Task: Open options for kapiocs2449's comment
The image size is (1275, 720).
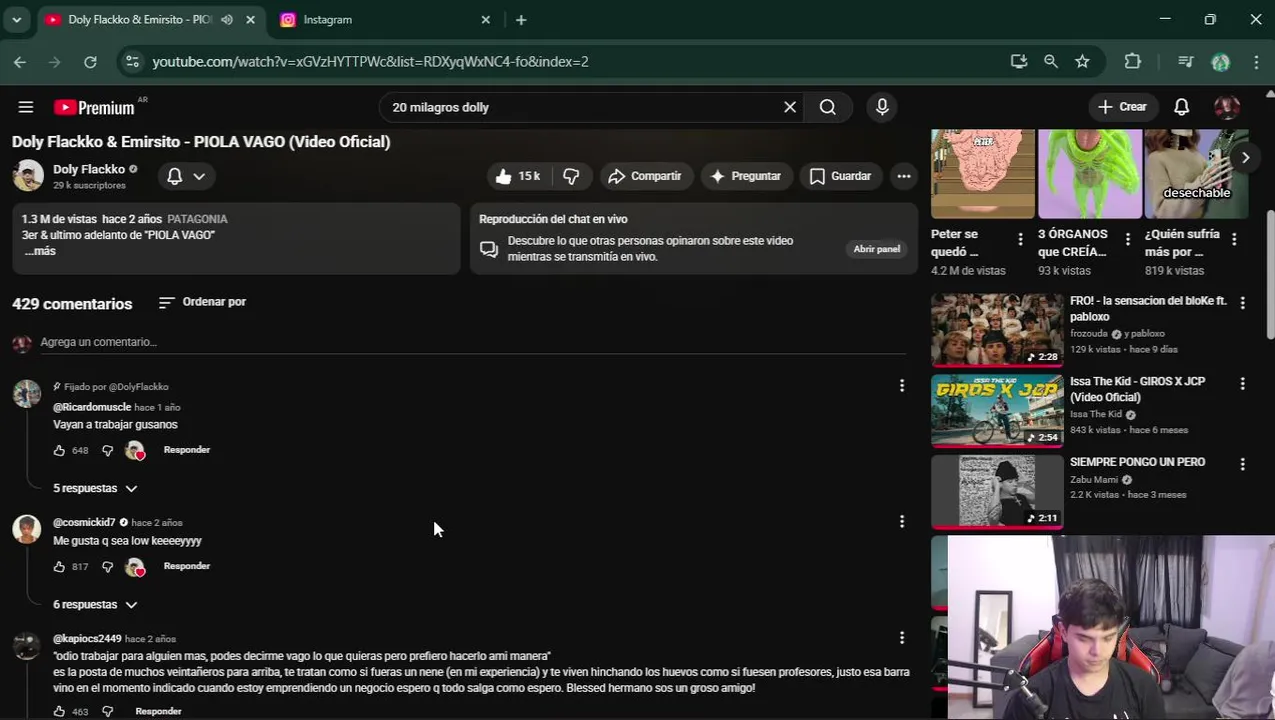Action: point(902,637)
